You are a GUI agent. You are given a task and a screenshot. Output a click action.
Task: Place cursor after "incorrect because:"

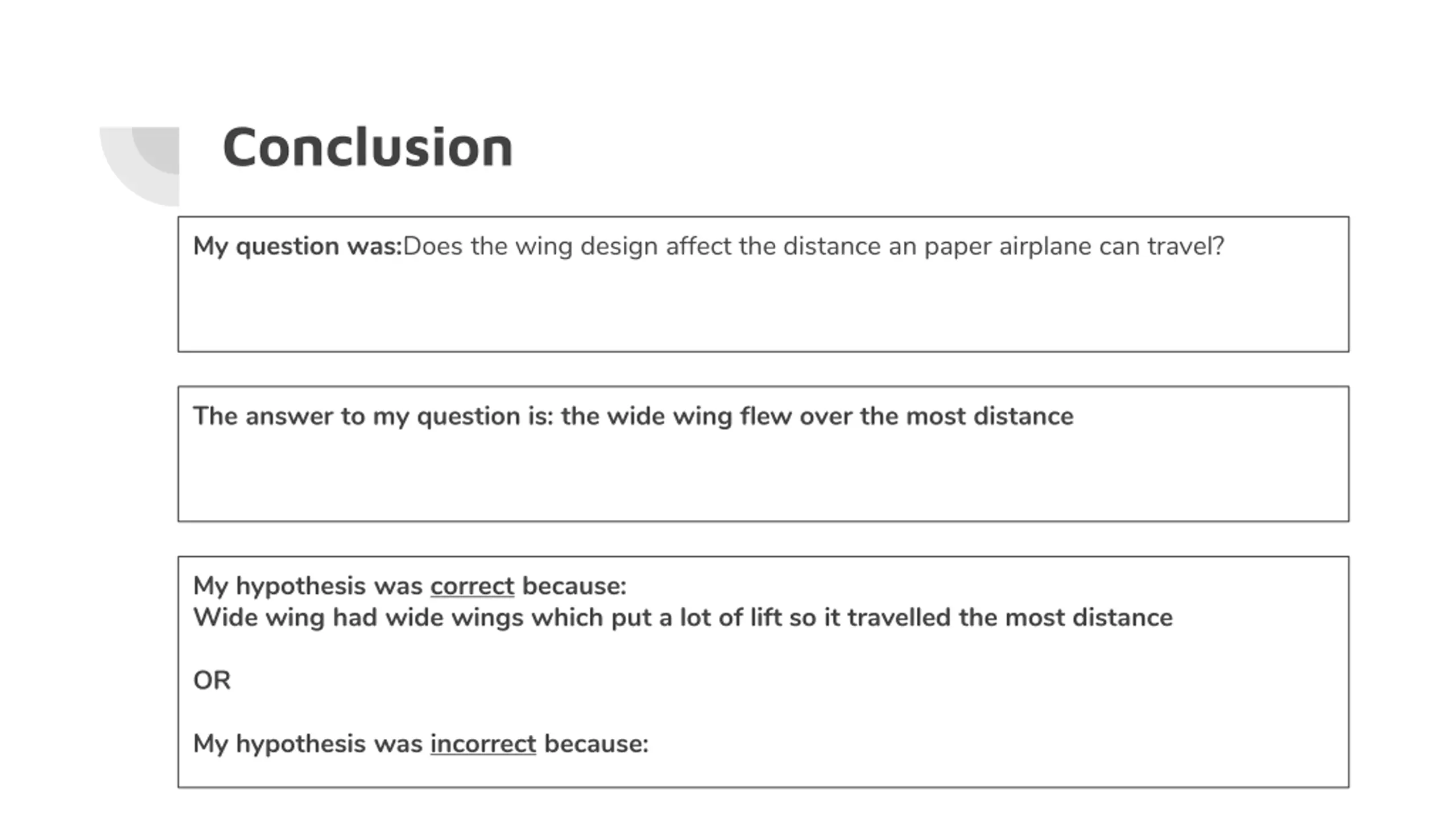tap(650, 744)
